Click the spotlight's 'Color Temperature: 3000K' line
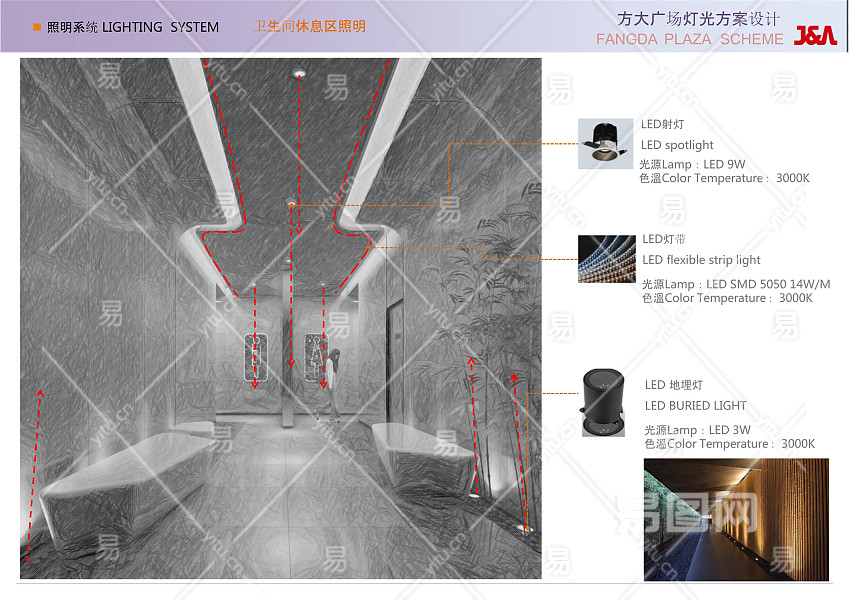Image resolution: width=849 pixels, height=600 pixels. click(x=724, y=178)
